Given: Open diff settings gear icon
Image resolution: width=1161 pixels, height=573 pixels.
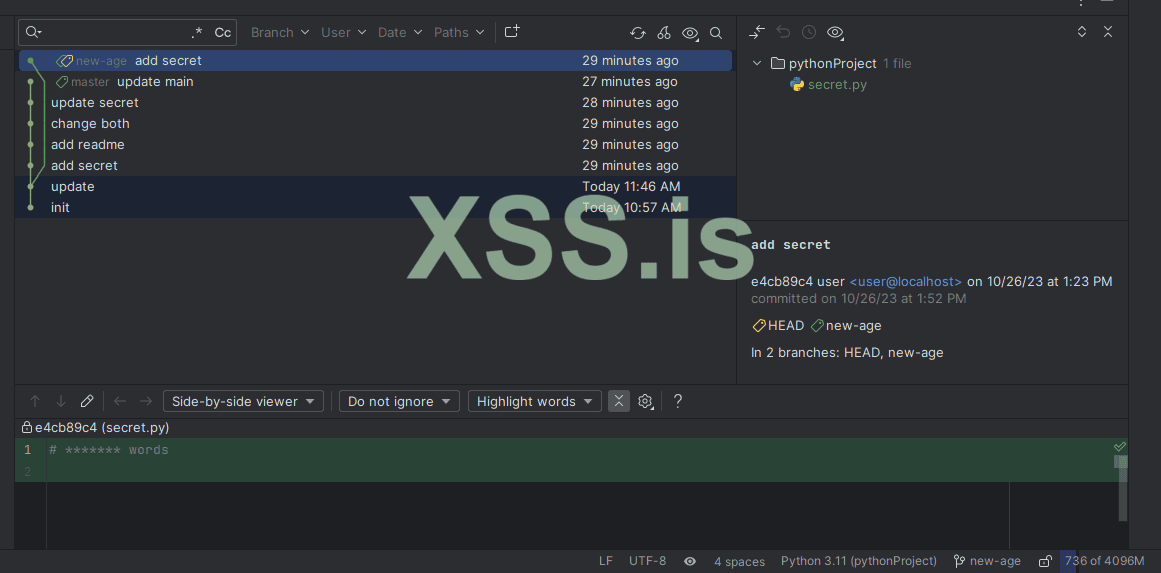Looking at the screenshot, I should (x=646, y=401).
